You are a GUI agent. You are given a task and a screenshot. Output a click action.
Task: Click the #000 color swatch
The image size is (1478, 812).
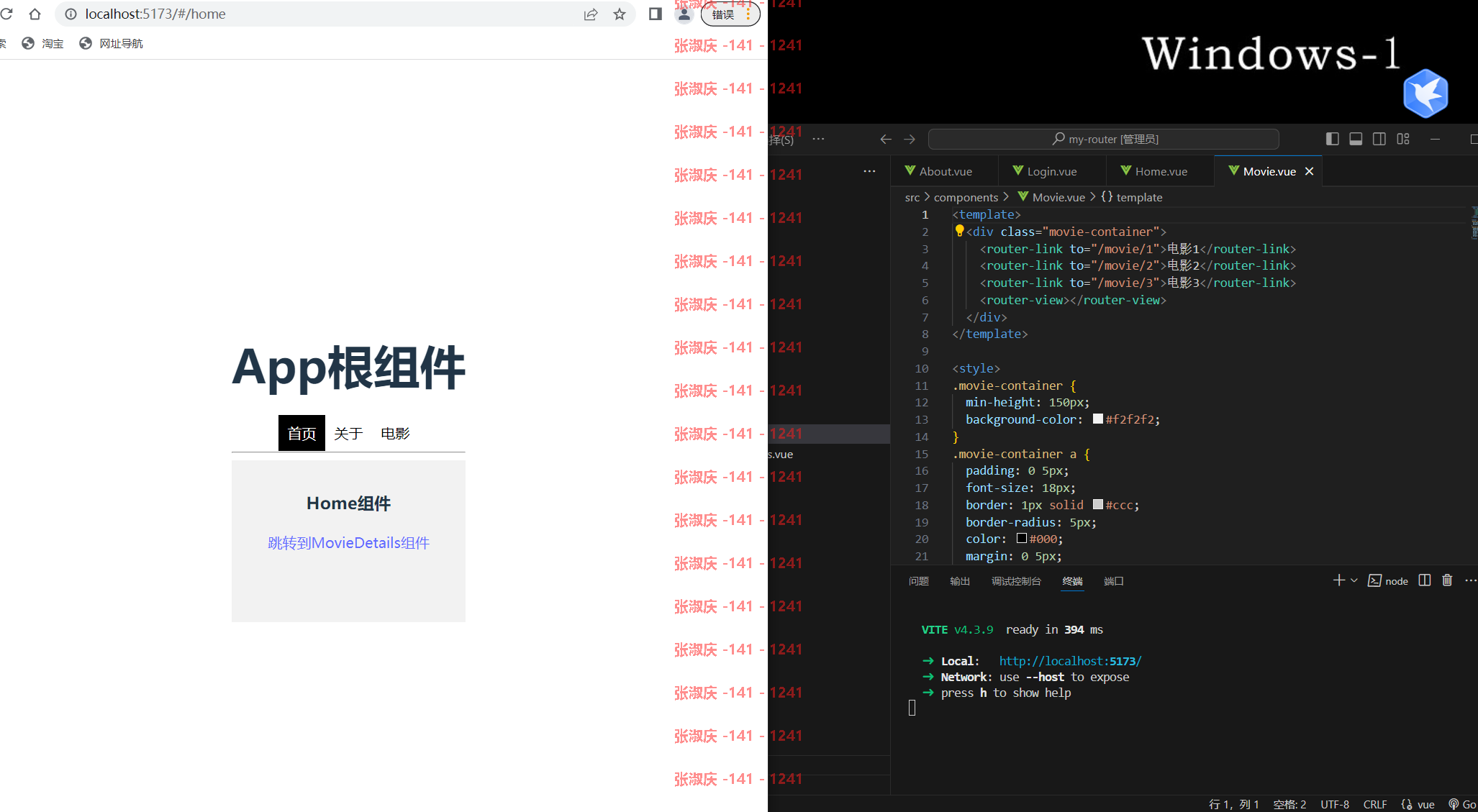point(1022,538)
